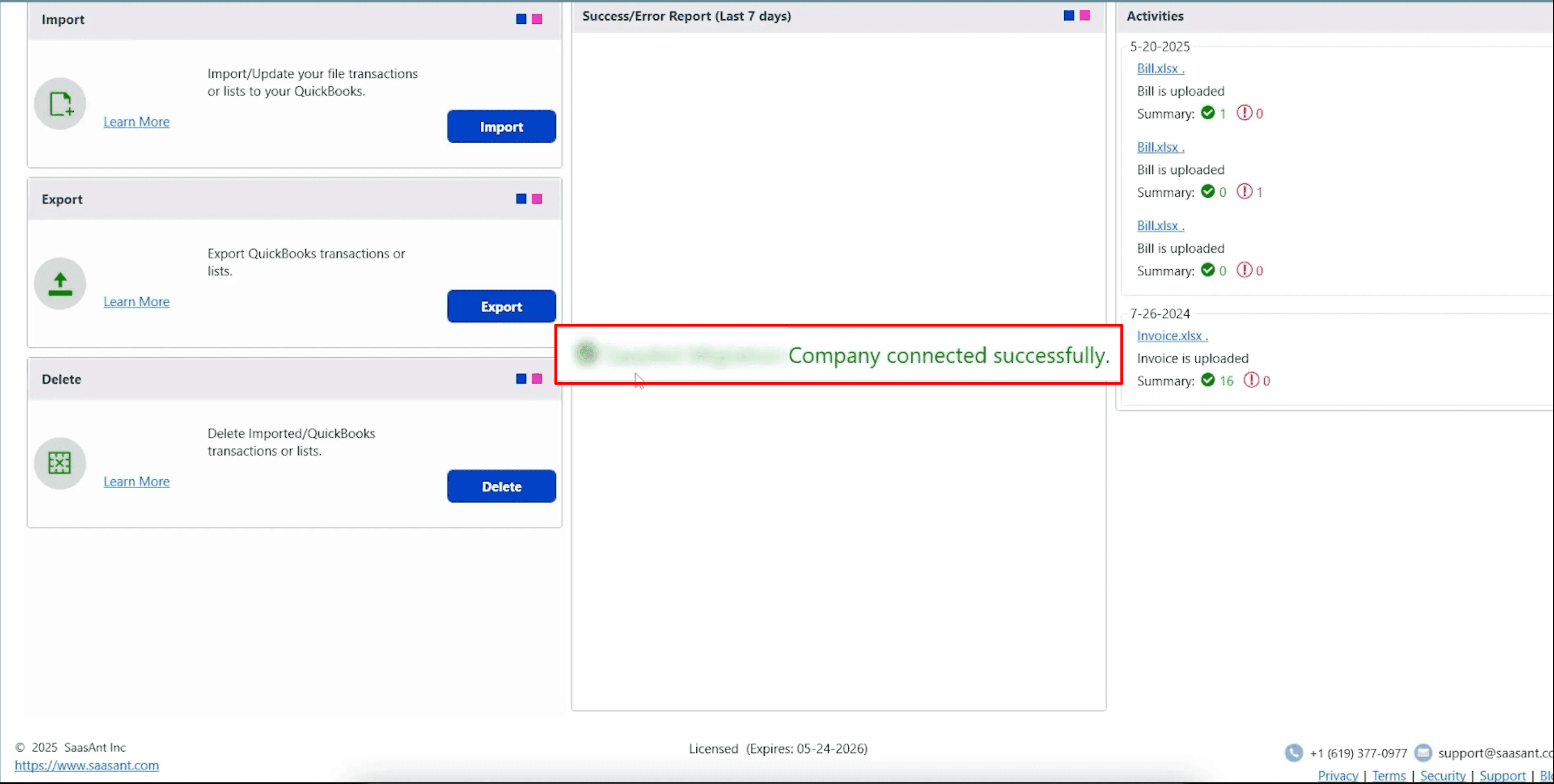Click pink square in Success/Error Report header
Screen dimensions: 1554x784
click(x=1085, y=16)
